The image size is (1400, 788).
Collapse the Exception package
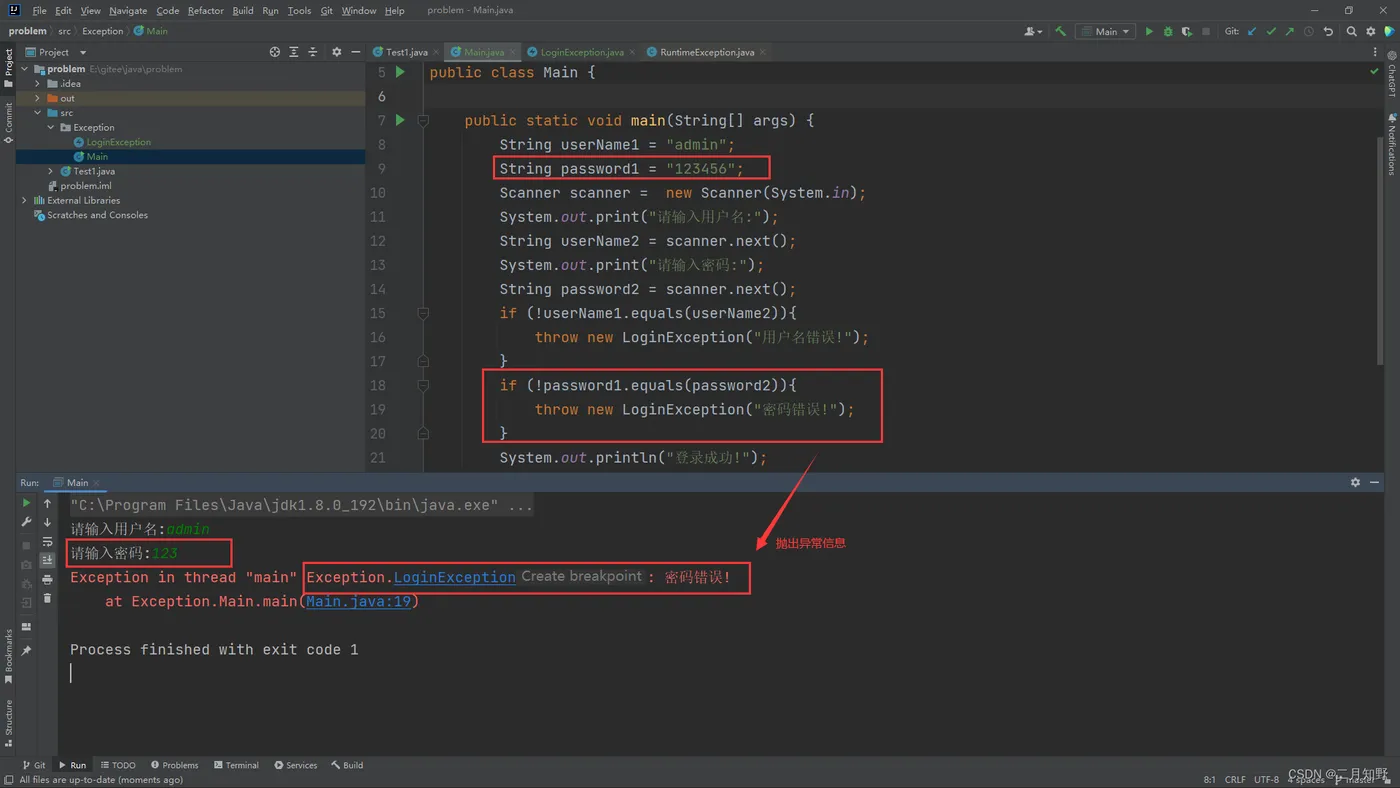point(51,127)
